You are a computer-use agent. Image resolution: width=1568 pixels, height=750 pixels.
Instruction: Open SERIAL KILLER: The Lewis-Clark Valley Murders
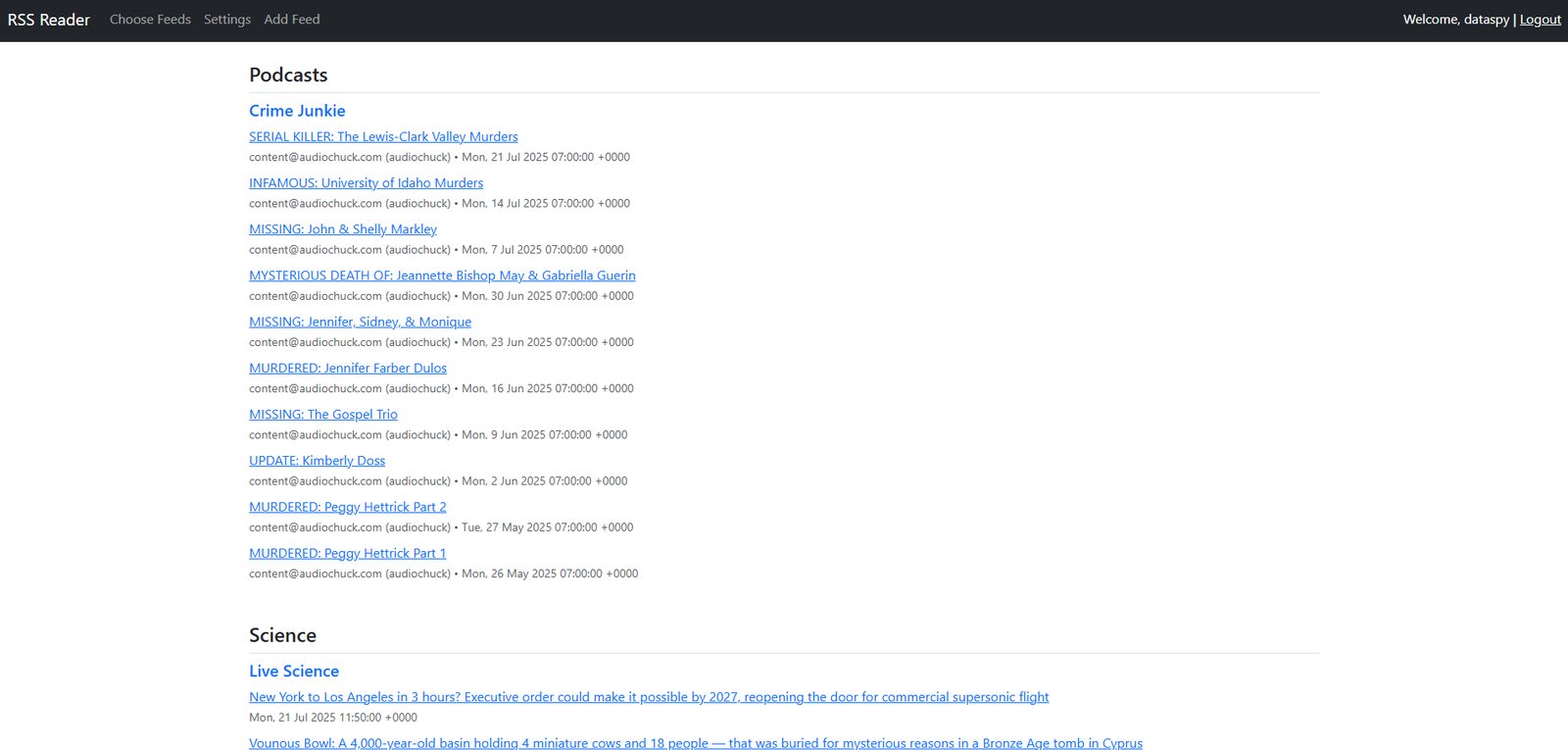pyautogui.click(x=383, y=136)
